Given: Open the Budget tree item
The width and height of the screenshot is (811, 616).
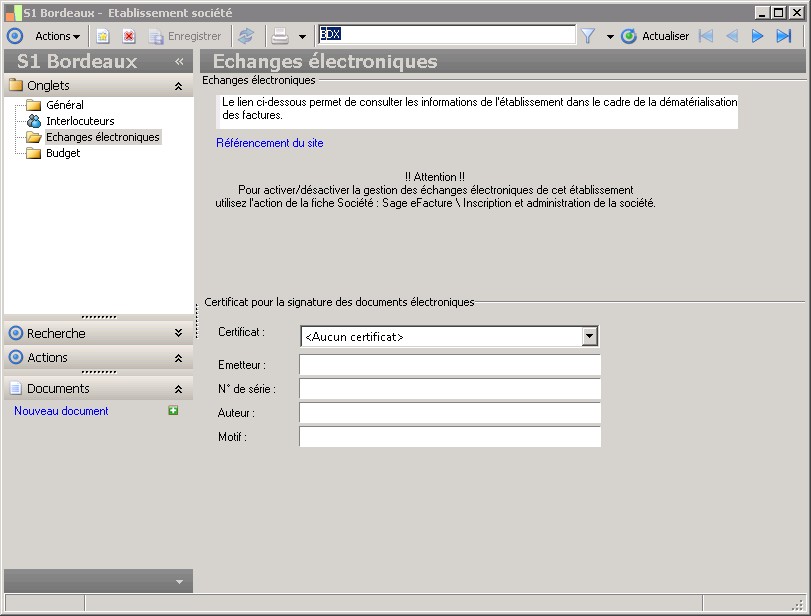Looking at the screenshot, I should pyautogui.click(x=63, y=153).
